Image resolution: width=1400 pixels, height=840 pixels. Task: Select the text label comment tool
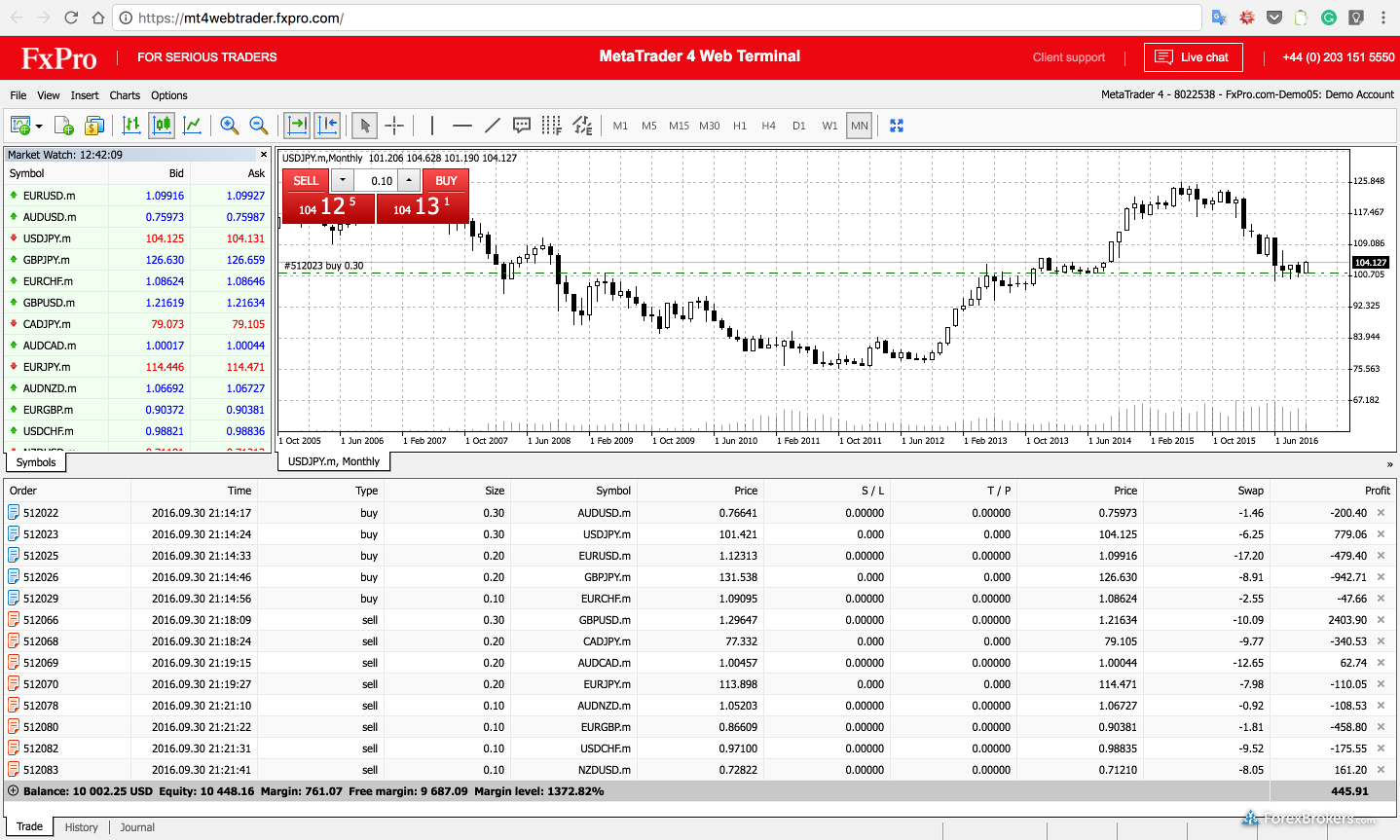522,126
